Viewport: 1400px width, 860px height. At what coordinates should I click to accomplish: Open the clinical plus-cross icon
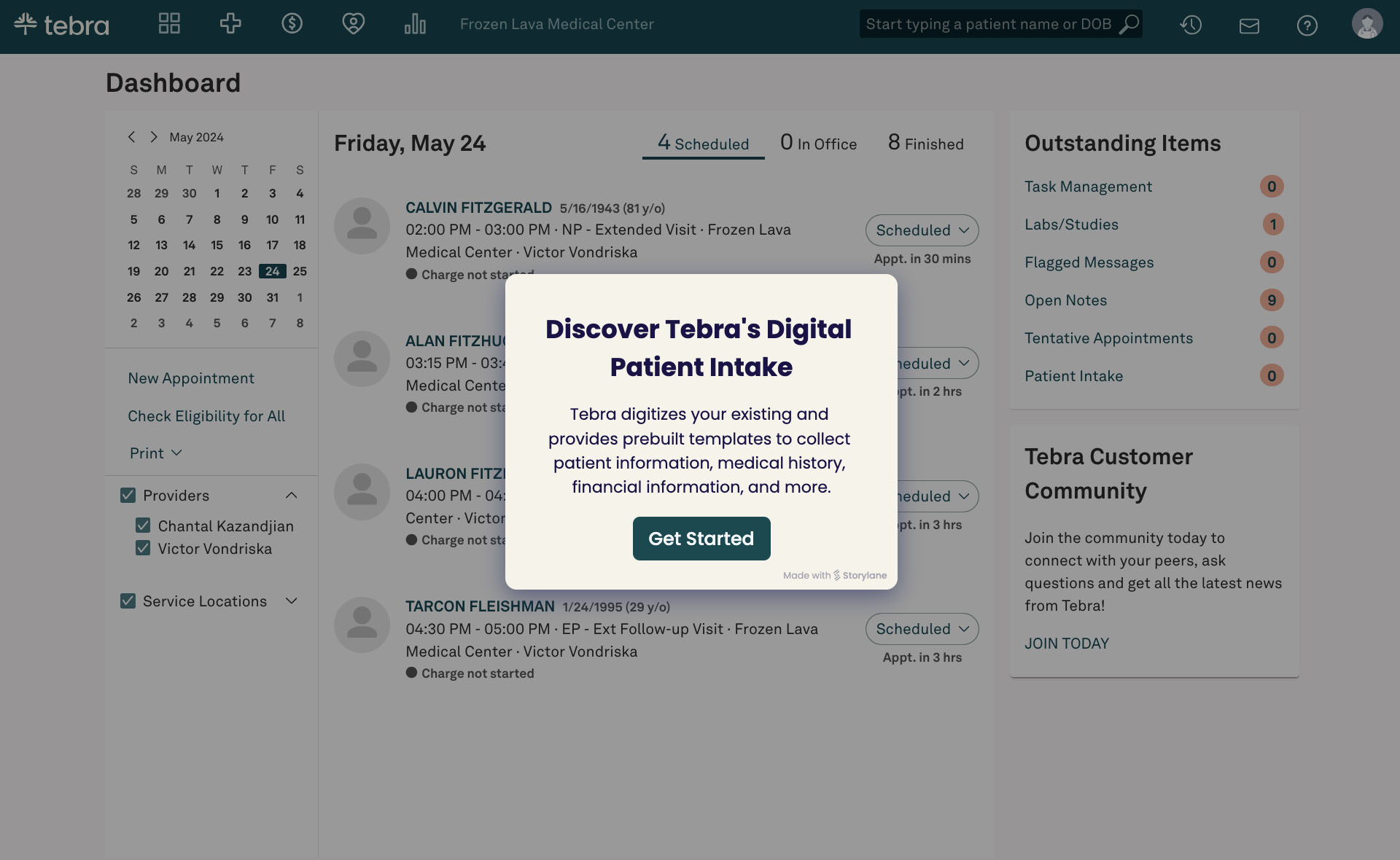pyautogui.click(x=230, y=23)
